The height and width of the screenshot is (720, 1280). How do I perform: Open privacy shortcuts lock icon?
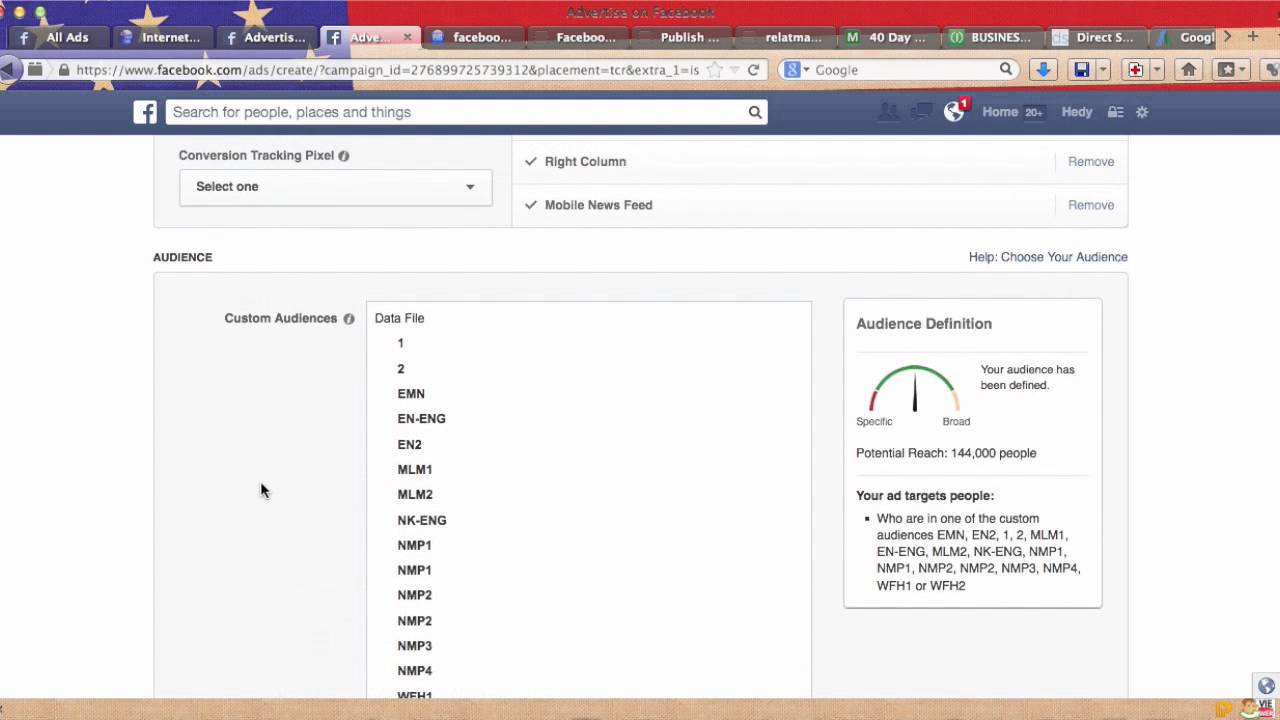(1115, 112)
